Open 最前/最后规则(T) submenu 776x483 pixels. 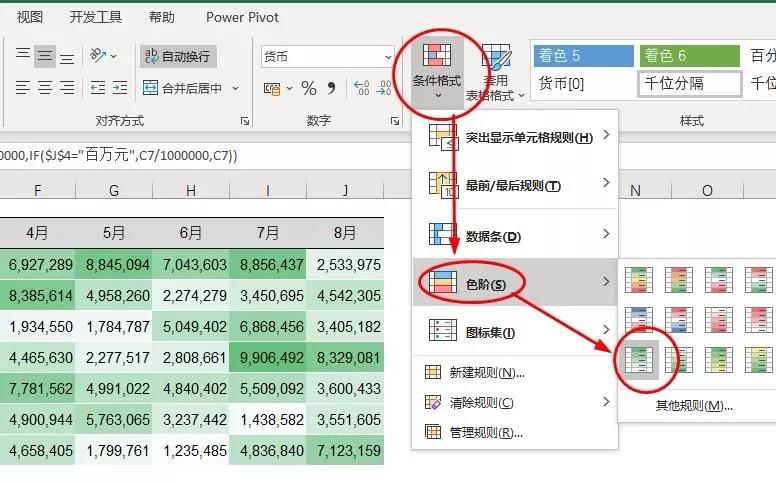515,185
